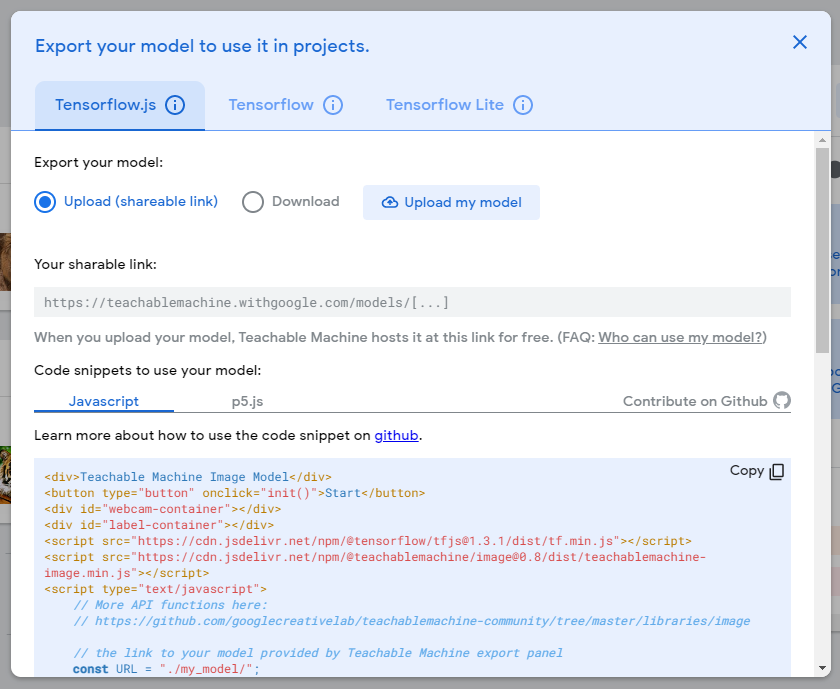Switch to the Tensorflow.js tab
The height and width of the screenshot is (689, 840).
pyautogui.click(x=120, y=105)
